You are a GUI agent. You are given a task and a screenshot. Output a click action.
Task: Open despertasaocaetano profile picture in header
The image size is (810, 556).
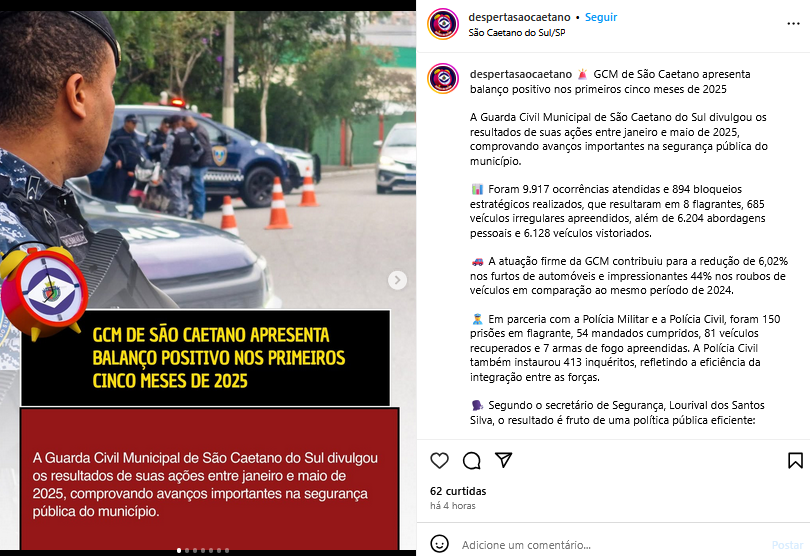click(443, 24)
